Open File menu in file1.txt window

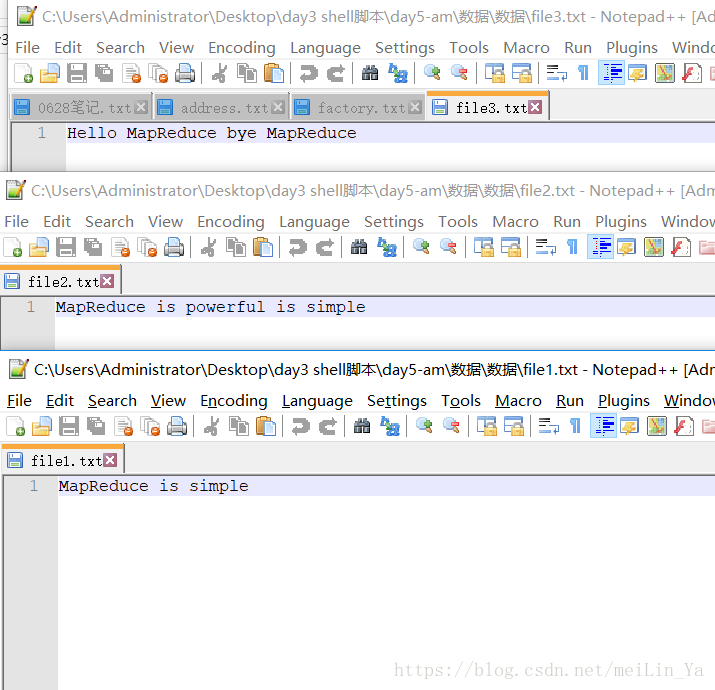coord(19,400)
